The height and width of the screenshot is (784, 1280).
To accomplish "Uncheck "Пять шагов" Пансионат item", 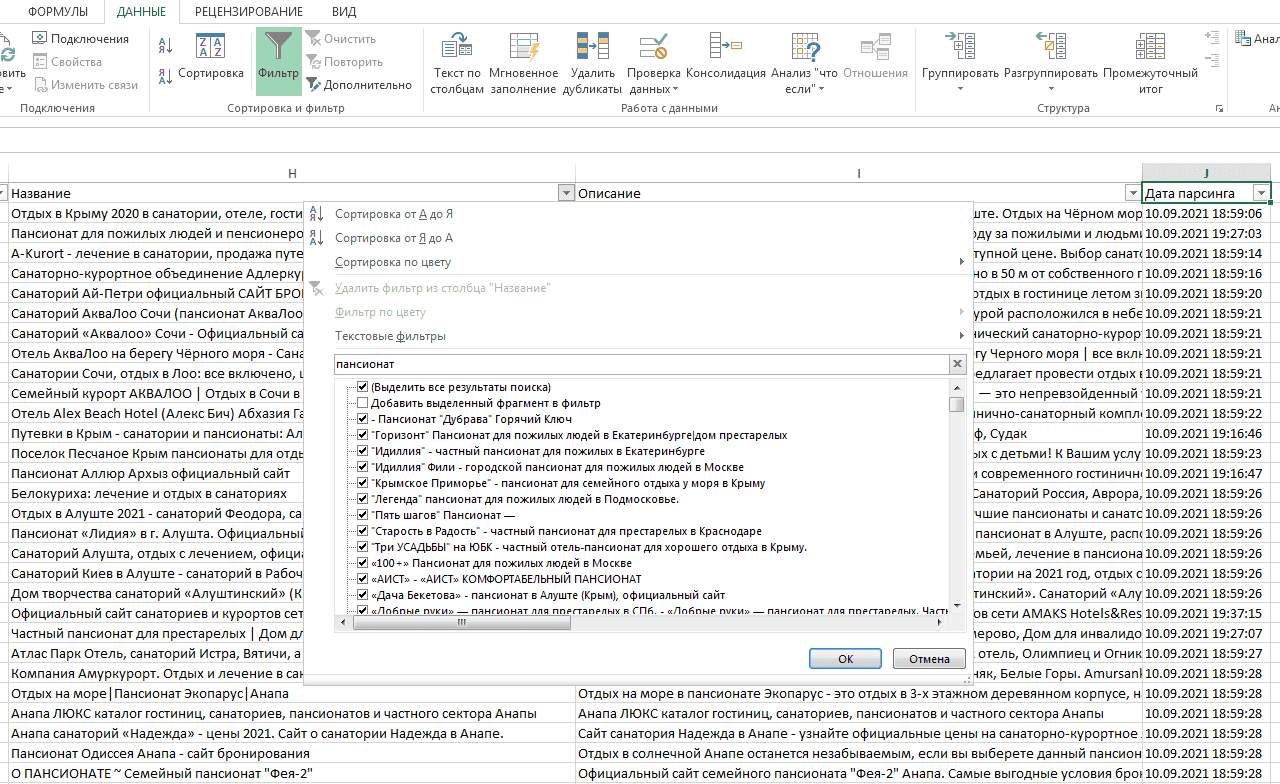I will click(x=363, y=515).
